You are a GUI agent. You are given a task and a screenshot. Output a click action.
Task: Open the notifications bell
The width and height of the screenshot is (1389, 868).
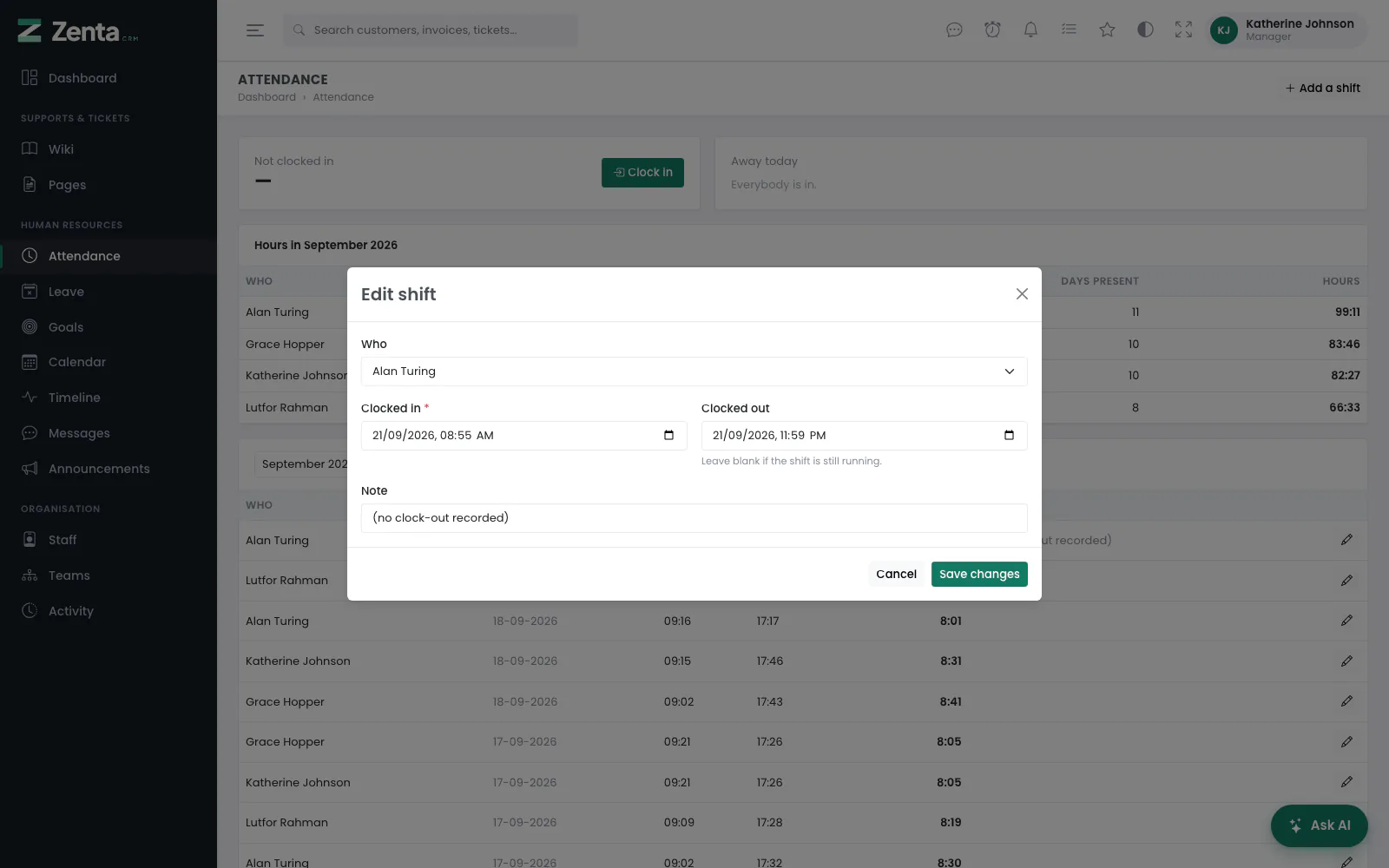[1030, 30]
